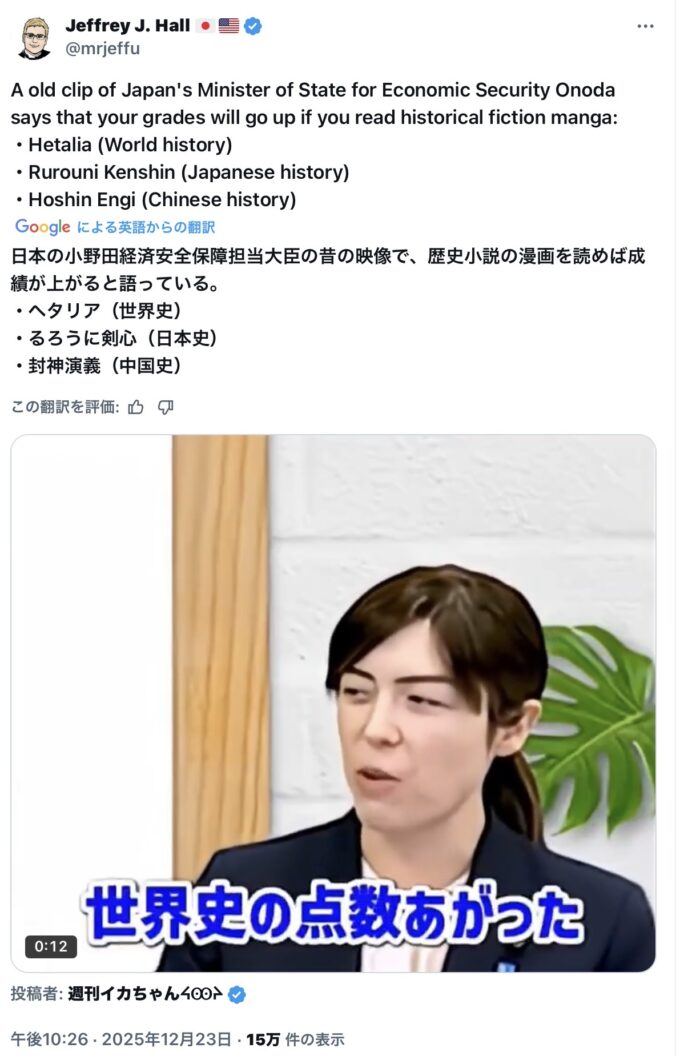Rate the translation with thumbs up

pyautogui.click(x=136, y=407)
